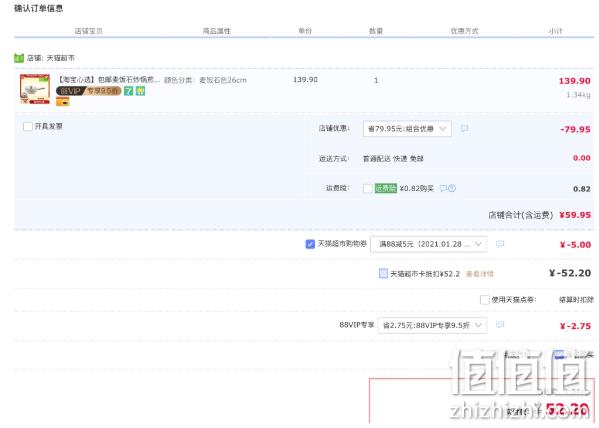
Task: Click the 1.34kg weight text
Action: pos(578,95)
